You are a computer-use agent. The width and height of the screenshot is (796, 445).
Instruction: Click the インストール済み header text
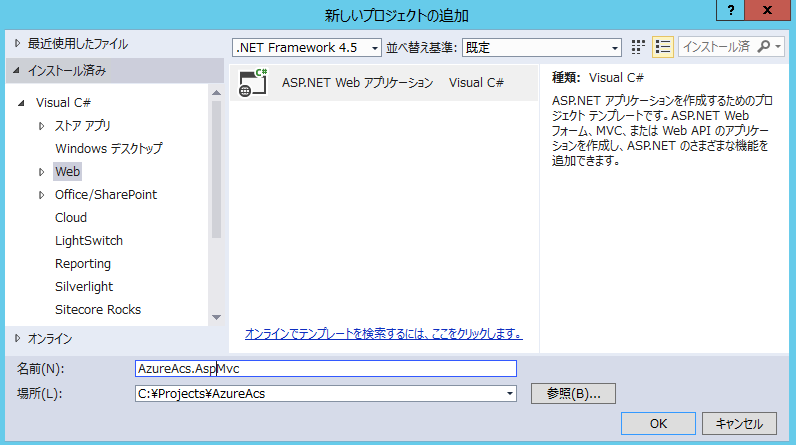(x=67, y=71)
